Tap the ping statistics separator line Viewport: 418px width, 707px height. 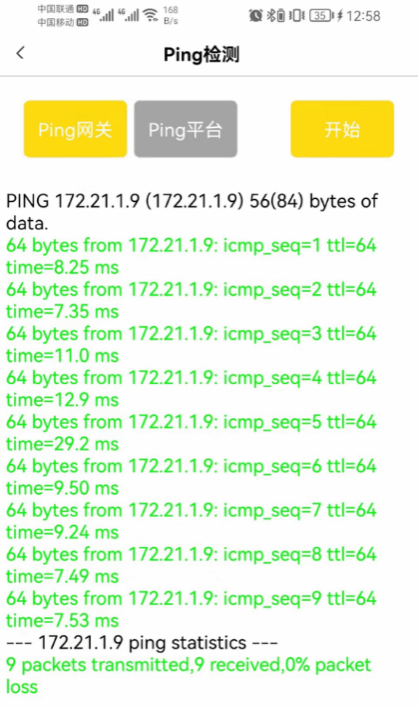142,643
